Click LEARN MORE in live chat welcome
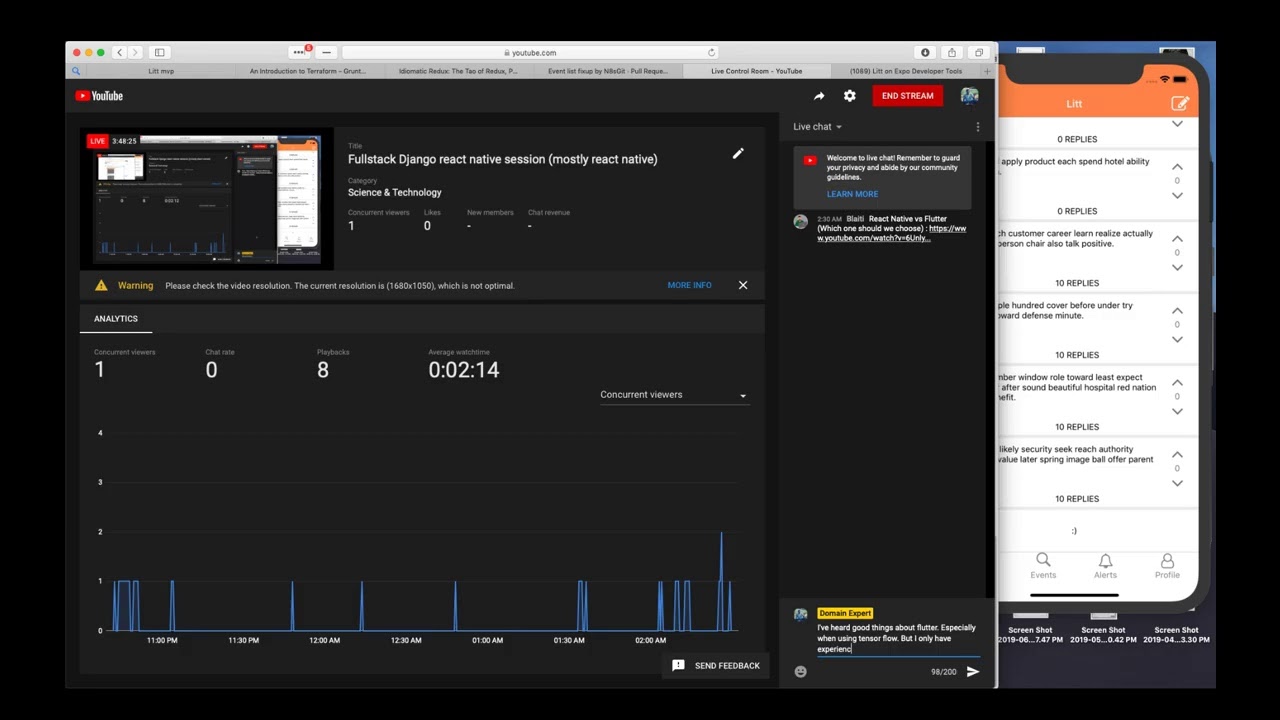The width and height of the screenshot is (1280, 720). click(852, 194)
